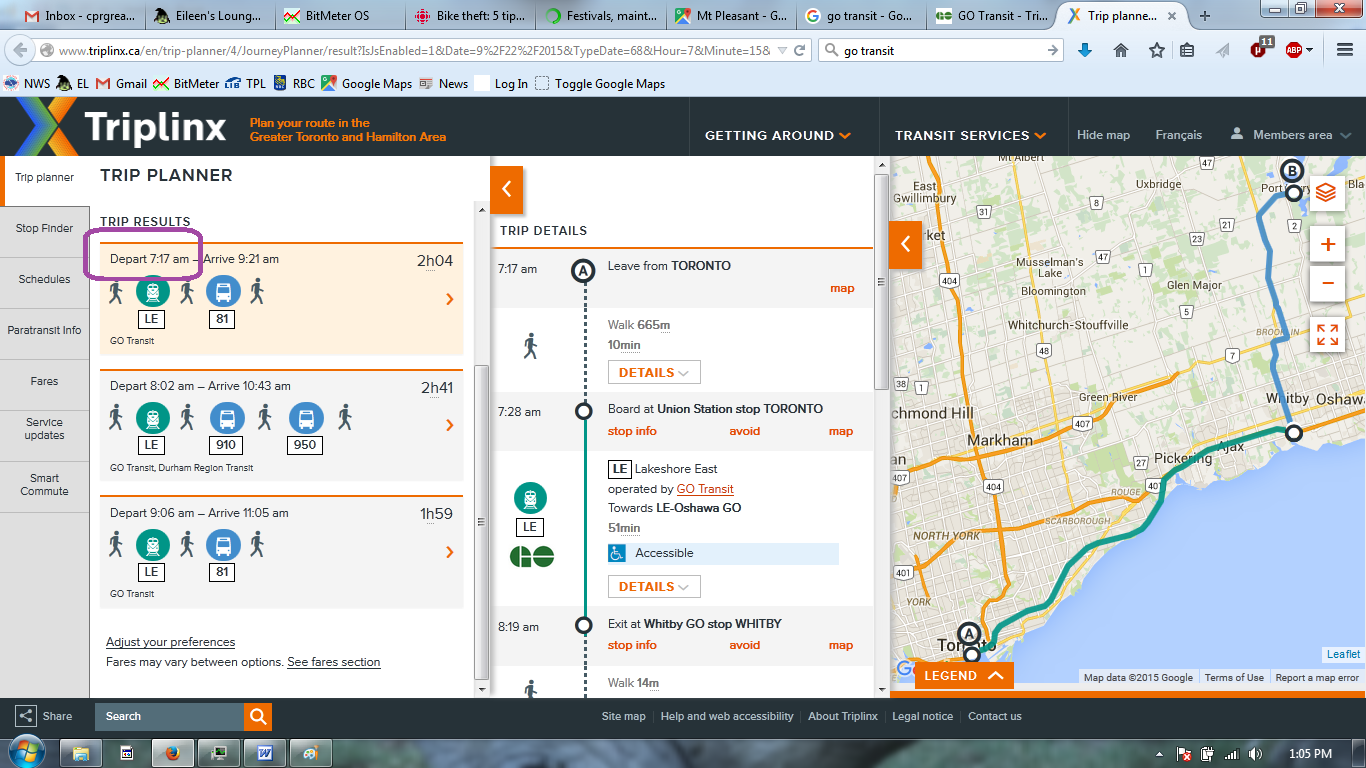Switch to the BitMeter OS browser tab
The height and width of the screenshot is (768, 1366).
[338, 16]
